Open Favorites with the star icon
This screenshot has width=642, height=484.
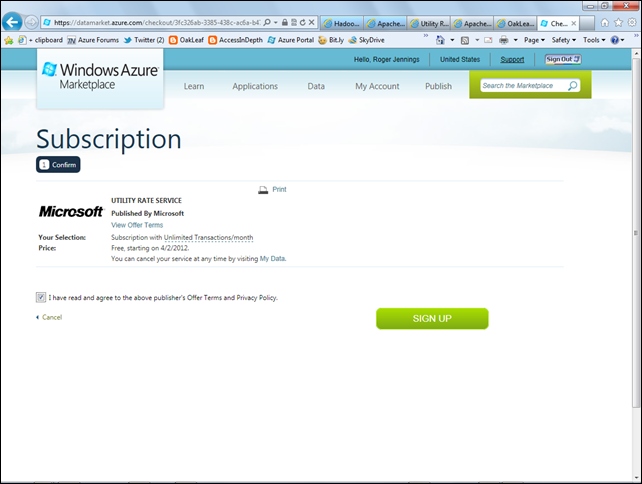coord(618,23)
